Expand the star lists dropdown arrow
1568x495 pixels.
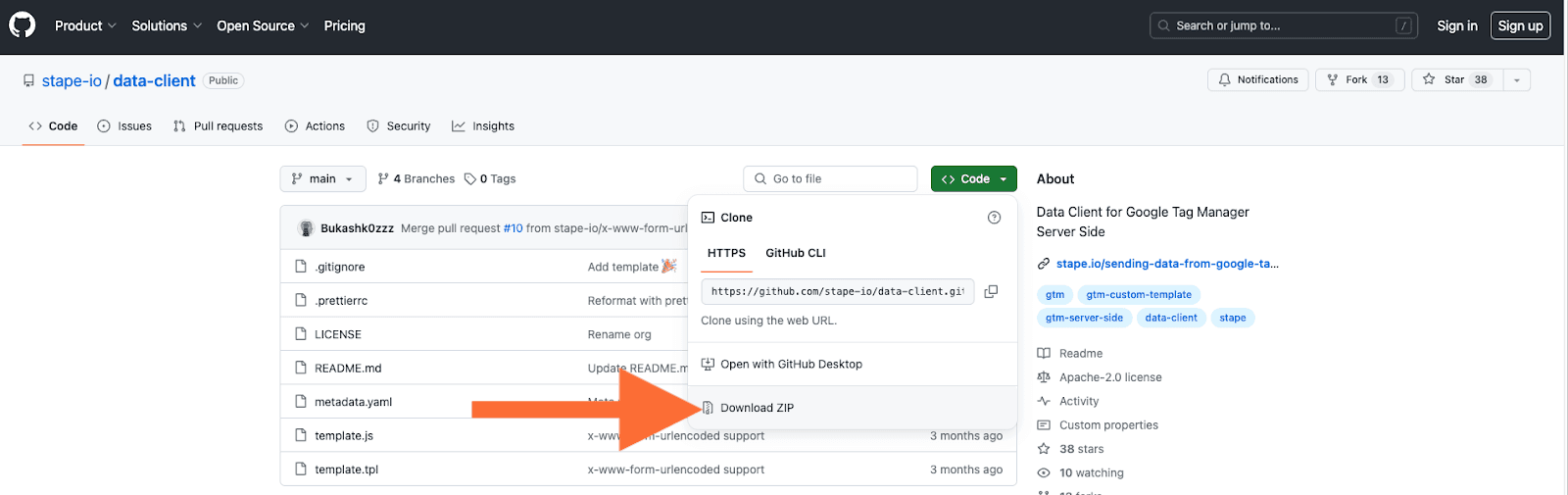(x=1516, y=79)
